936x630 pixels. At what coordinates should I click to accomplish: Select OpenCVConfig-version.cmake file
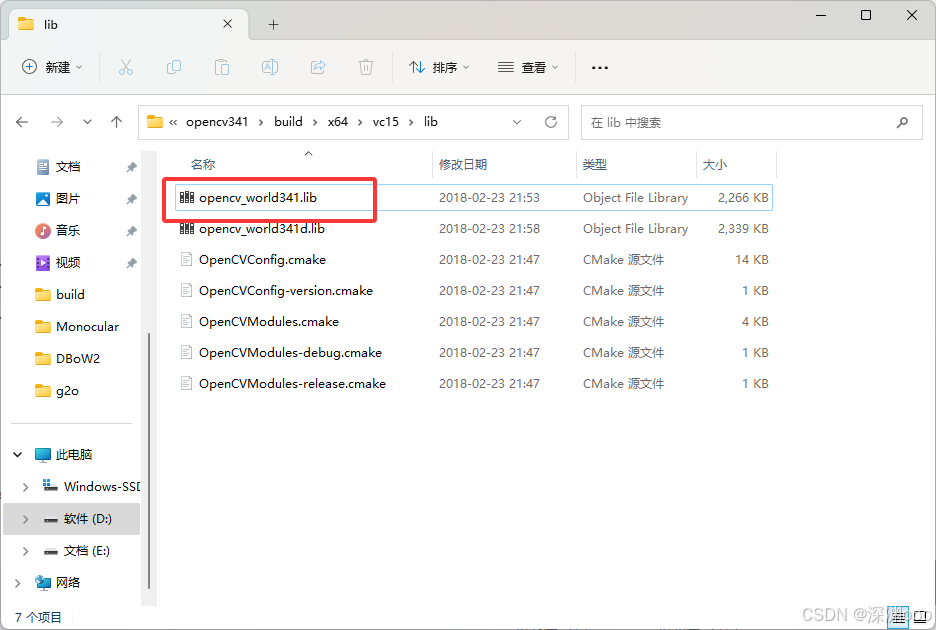coord(474,291)
